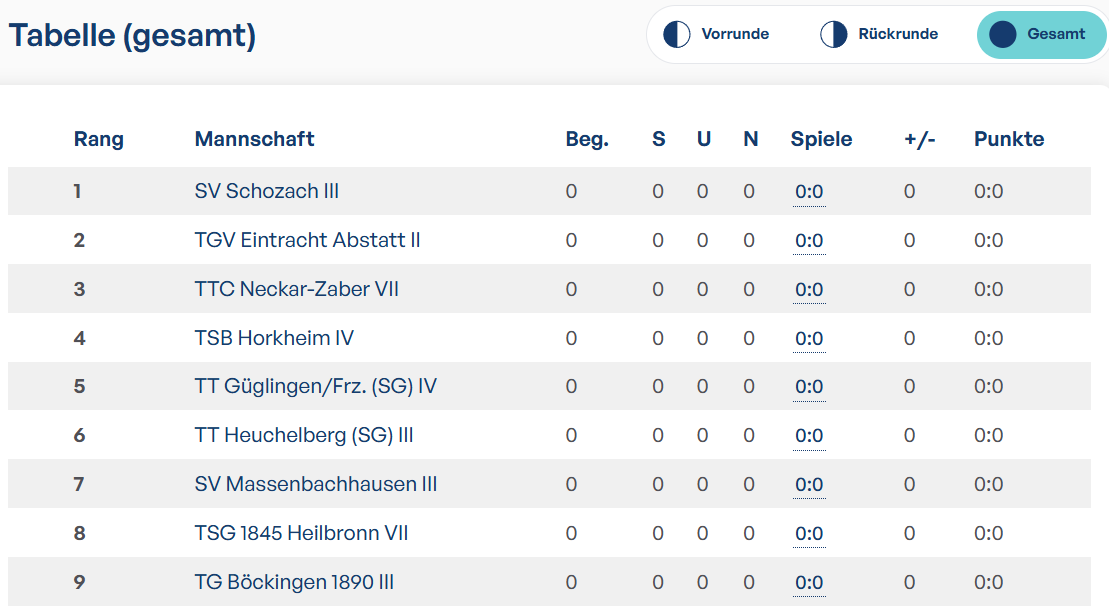This screenshot has width=1109, height=614.
Task: Click the half-circle Rückrunde icon
Action: 833,34
